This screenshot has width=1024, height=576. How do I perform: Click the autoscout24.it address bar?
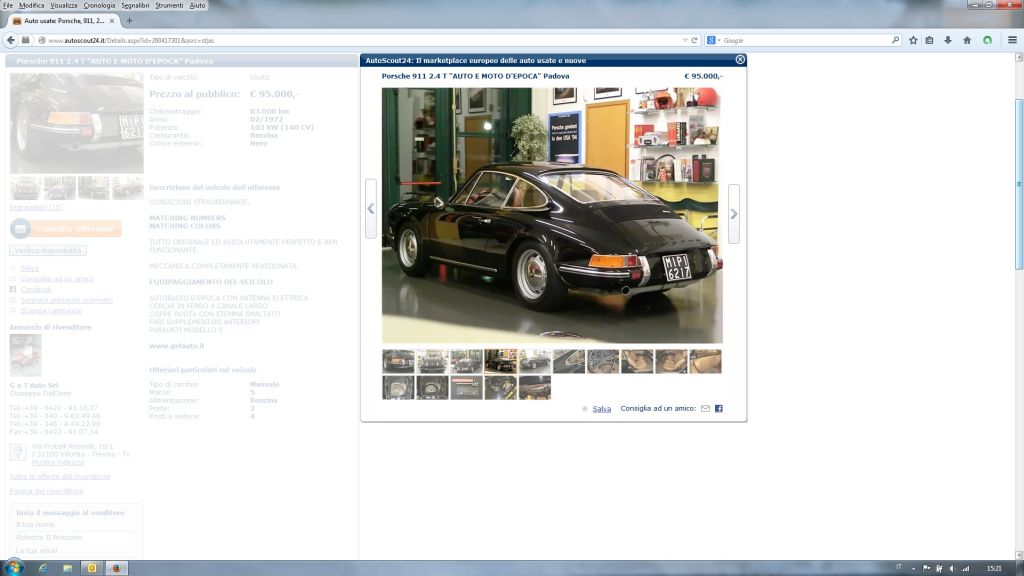(x=362, y=40)
